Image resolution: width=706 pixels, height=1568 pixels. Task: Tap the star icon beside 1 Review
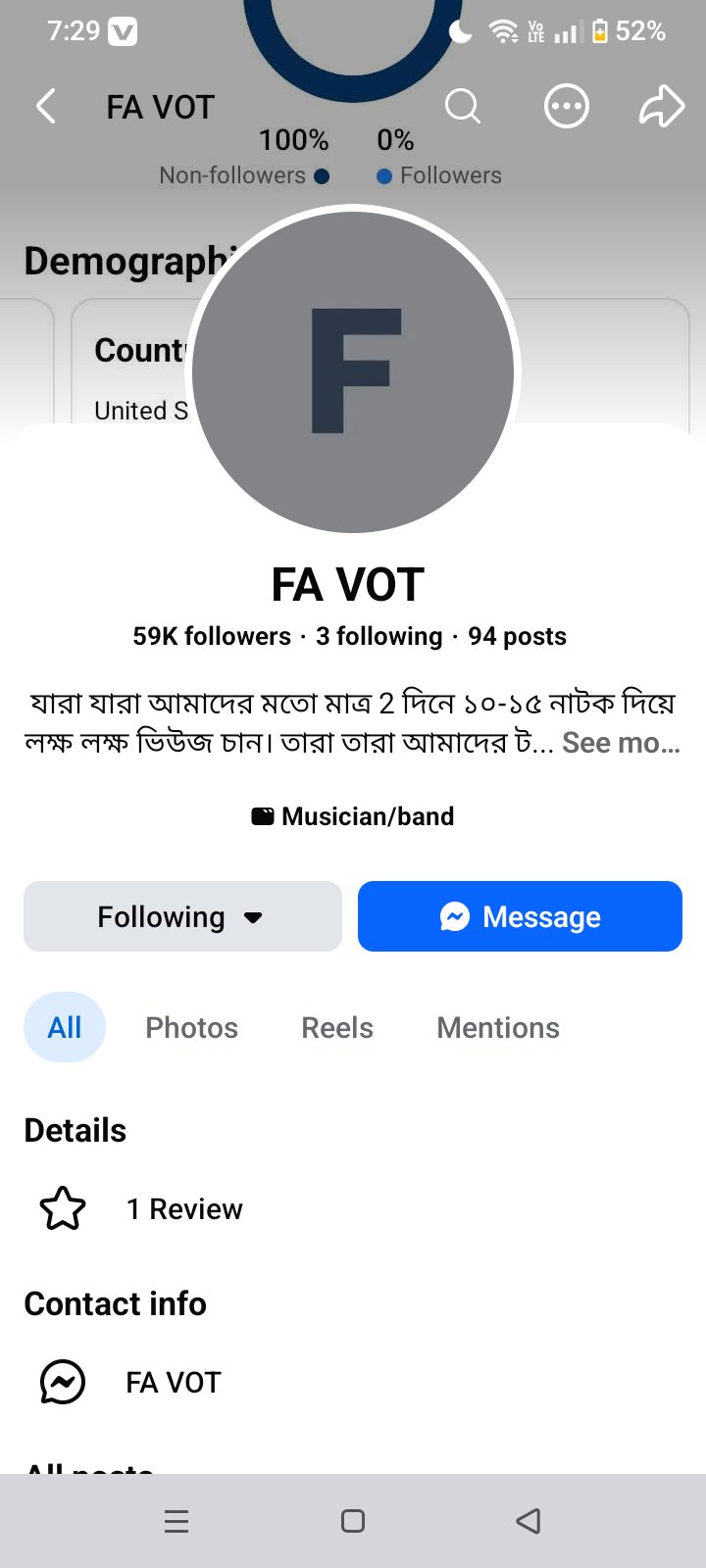click(x=63, y=1208)
